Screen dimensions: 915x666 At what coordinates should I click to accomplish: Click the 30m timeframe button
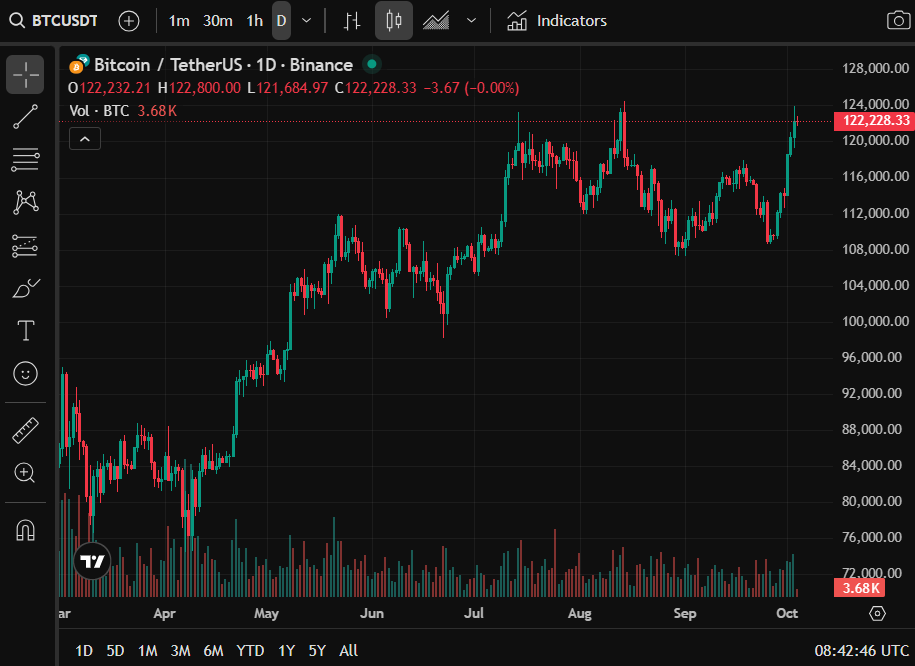point(217,21)
